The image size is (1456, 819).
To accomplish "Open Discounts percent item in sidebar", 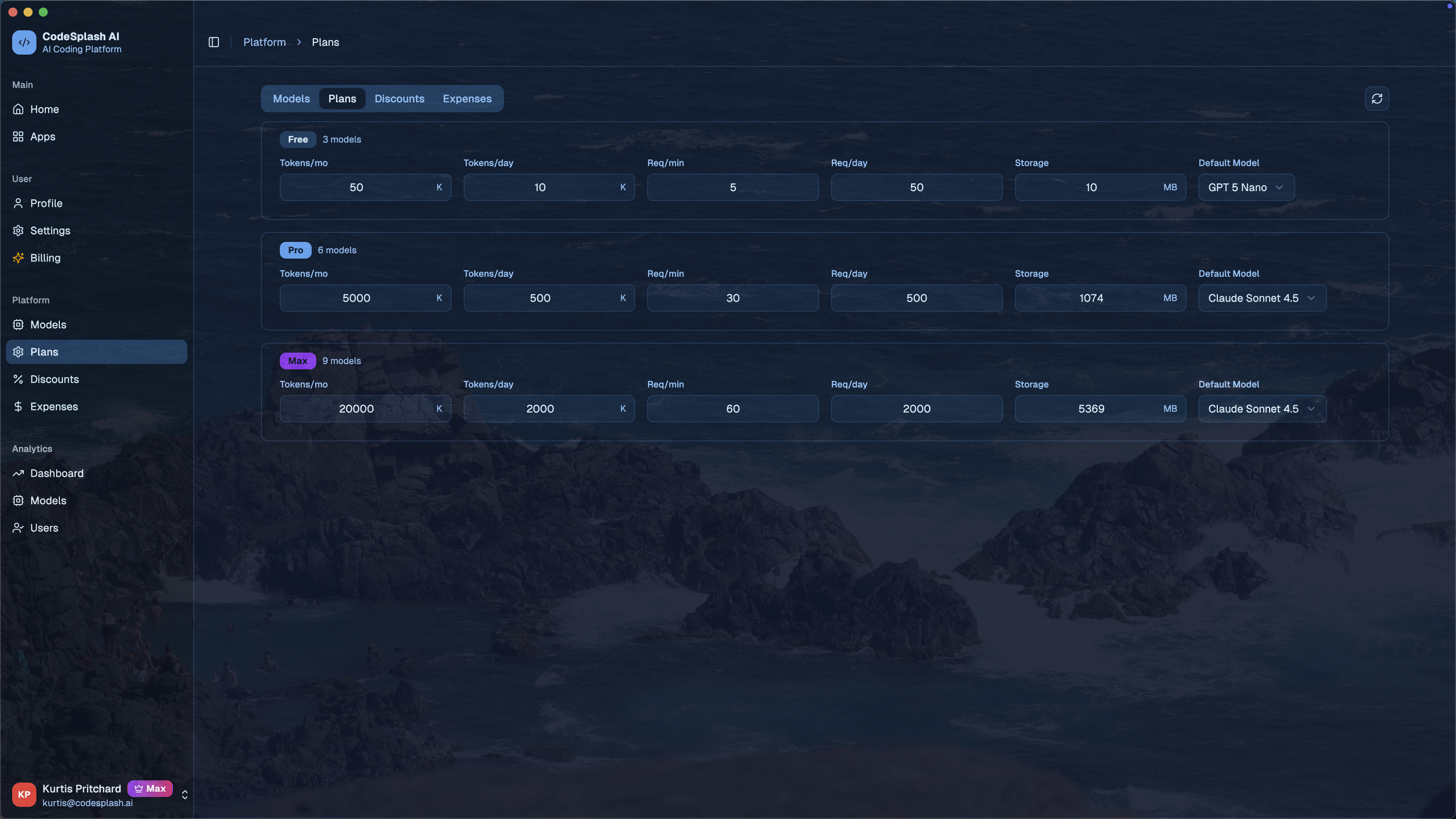I will (54, 379).
